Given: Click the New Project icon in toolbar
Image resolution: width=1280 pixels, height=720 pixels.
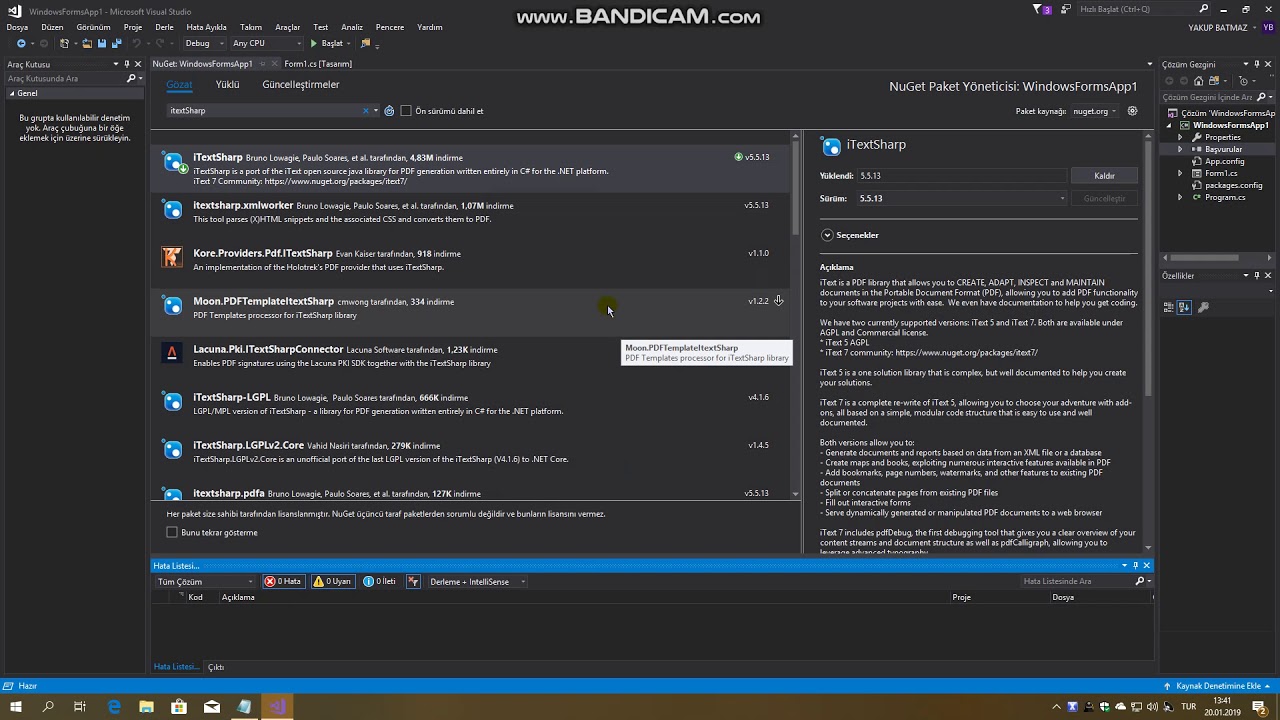Looking at the screenshot, I should coord(65,44).
